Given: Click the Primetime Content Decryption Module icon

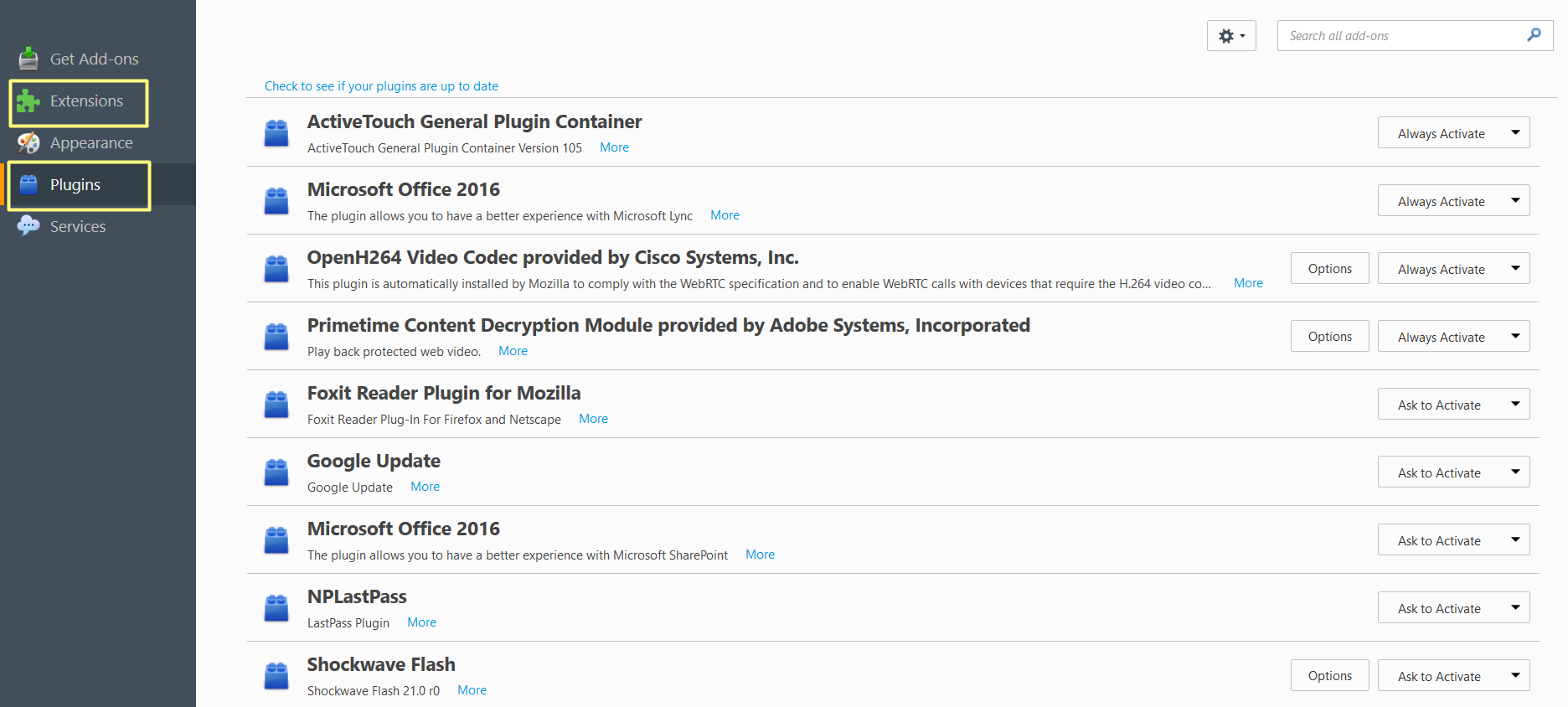Looking at the screenshot, I should (x=276, y=337).
